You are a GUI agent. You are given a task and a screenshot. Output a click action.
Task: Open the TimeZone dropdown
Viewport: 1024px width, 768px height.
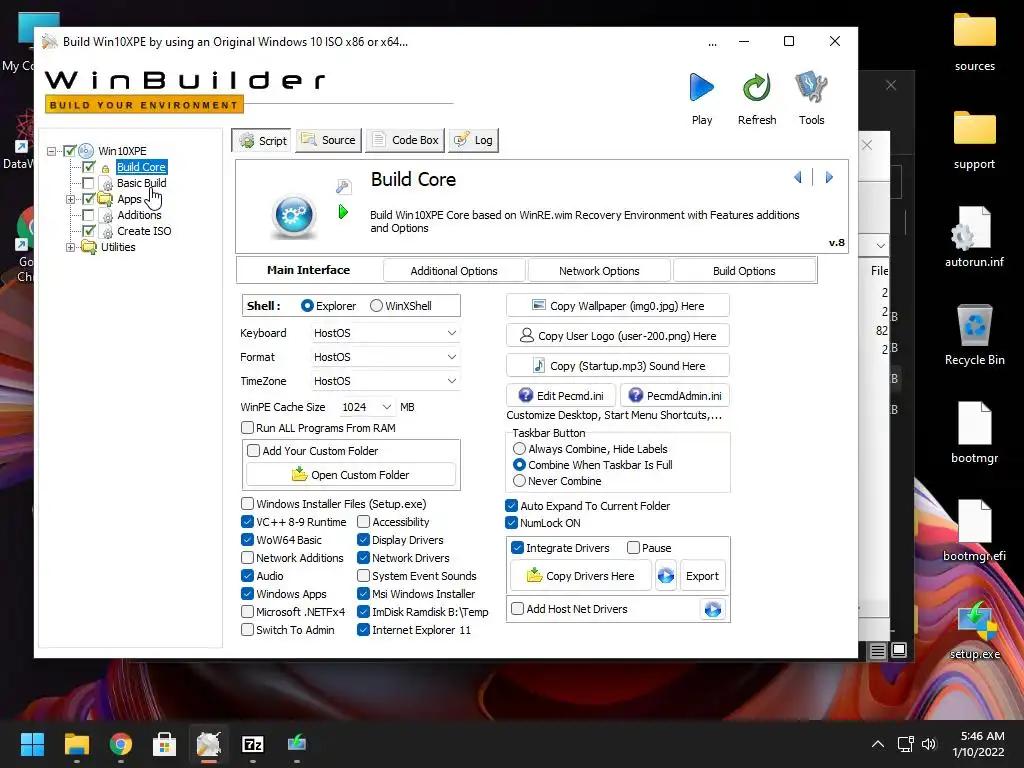[x=385, y=381]
